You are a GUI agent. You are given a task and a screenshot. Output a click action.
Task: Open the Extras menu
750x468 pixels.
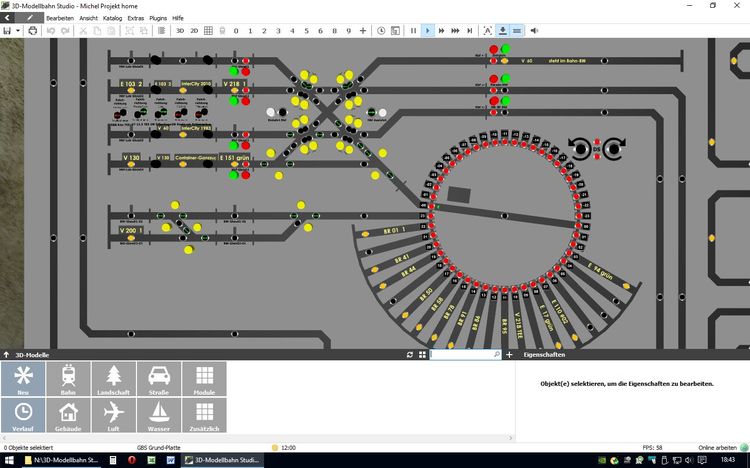point(136,18)
